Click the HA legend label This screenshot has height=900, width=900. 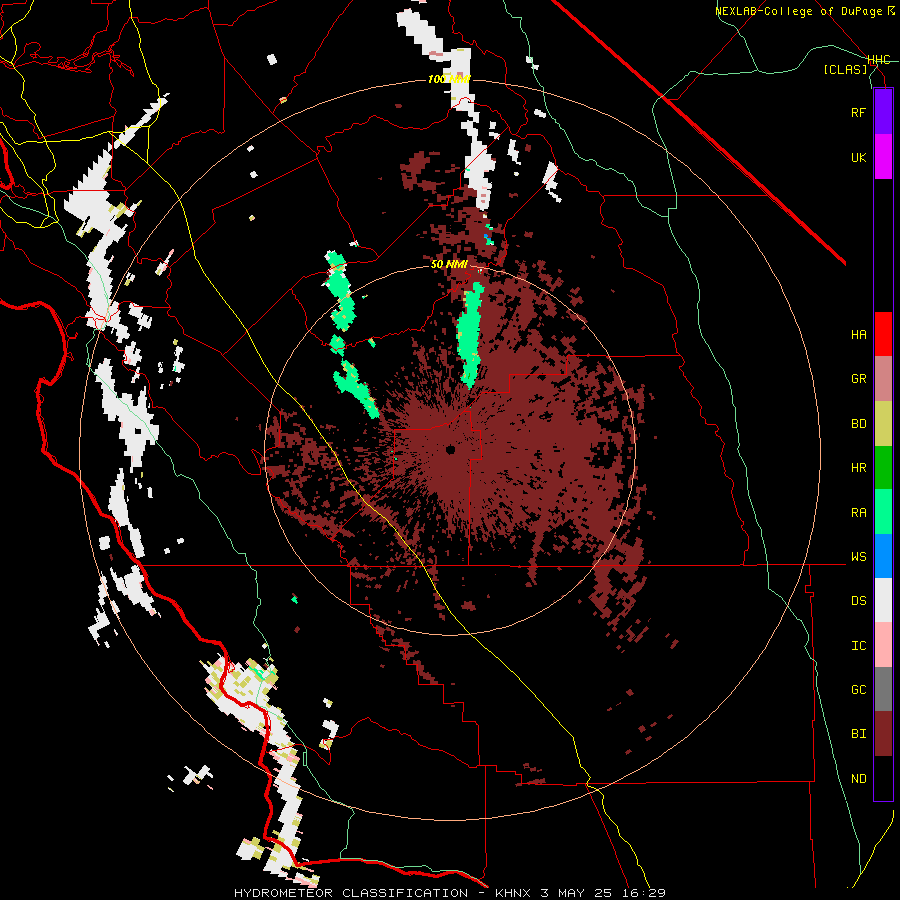click(x=858, y=335)
